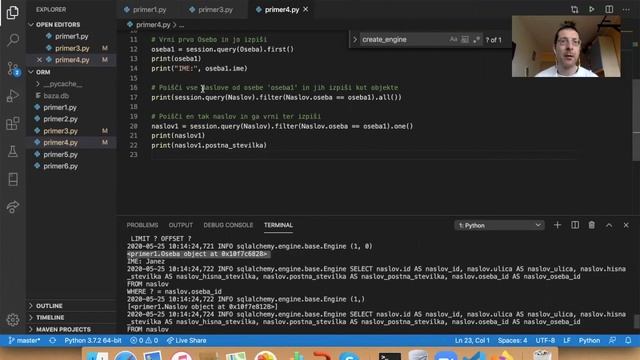Image resolution: width=640 pixels, height=360 pixels.
Task: Open baza.db in the file tree
Action: coord(56,96)
